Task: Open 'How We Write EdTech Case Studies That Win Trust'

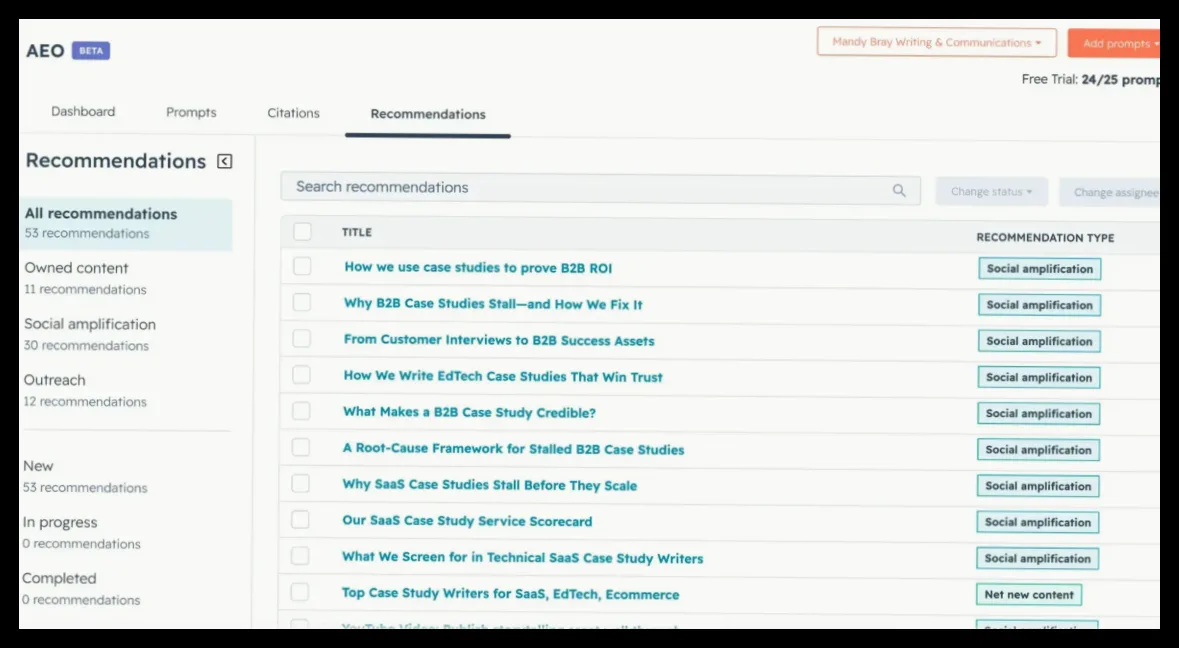Action: point(503,376)
